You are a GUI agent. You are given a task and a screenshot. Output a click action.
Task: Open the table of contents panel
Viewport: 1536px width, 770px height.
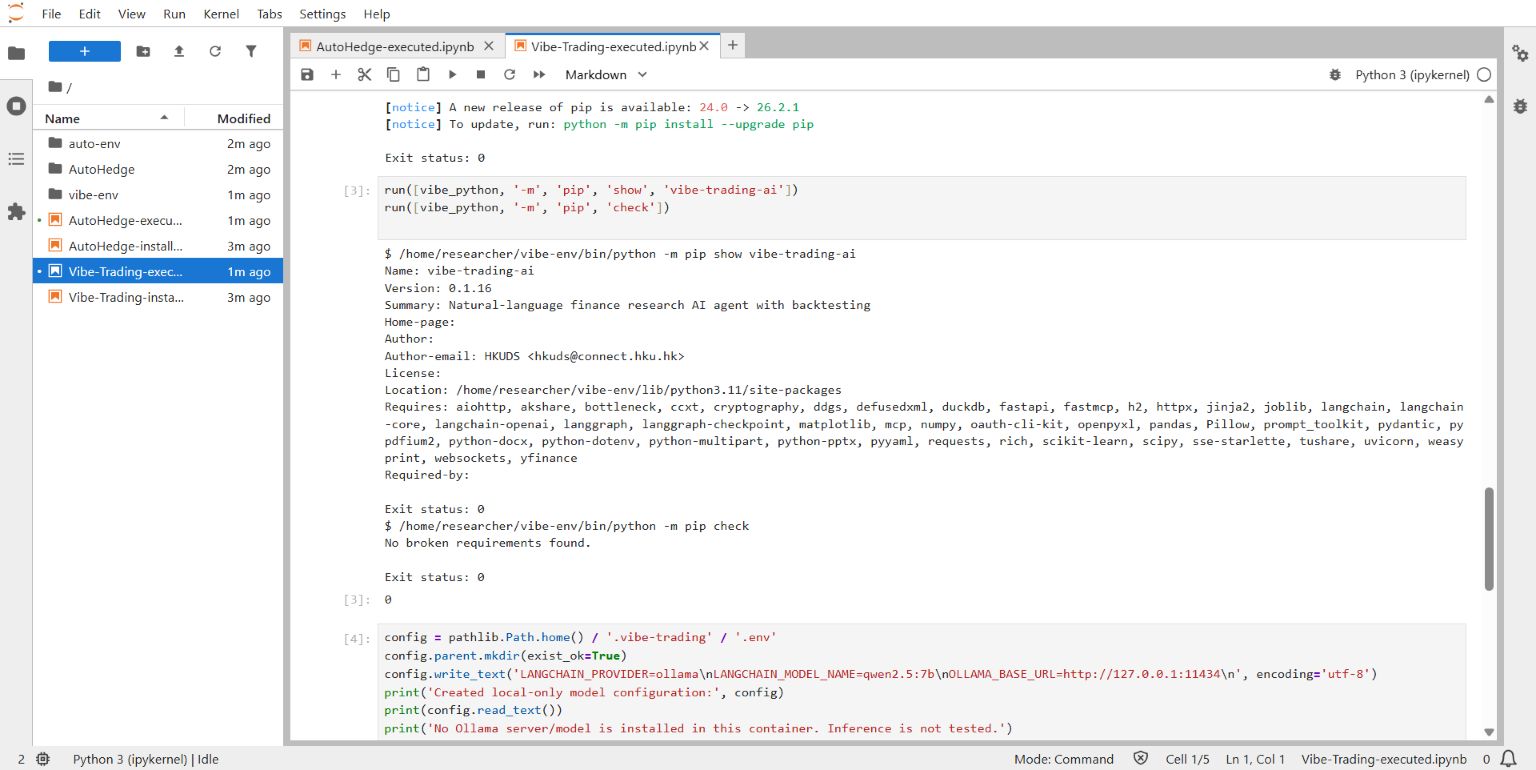[x=16, y=158]
